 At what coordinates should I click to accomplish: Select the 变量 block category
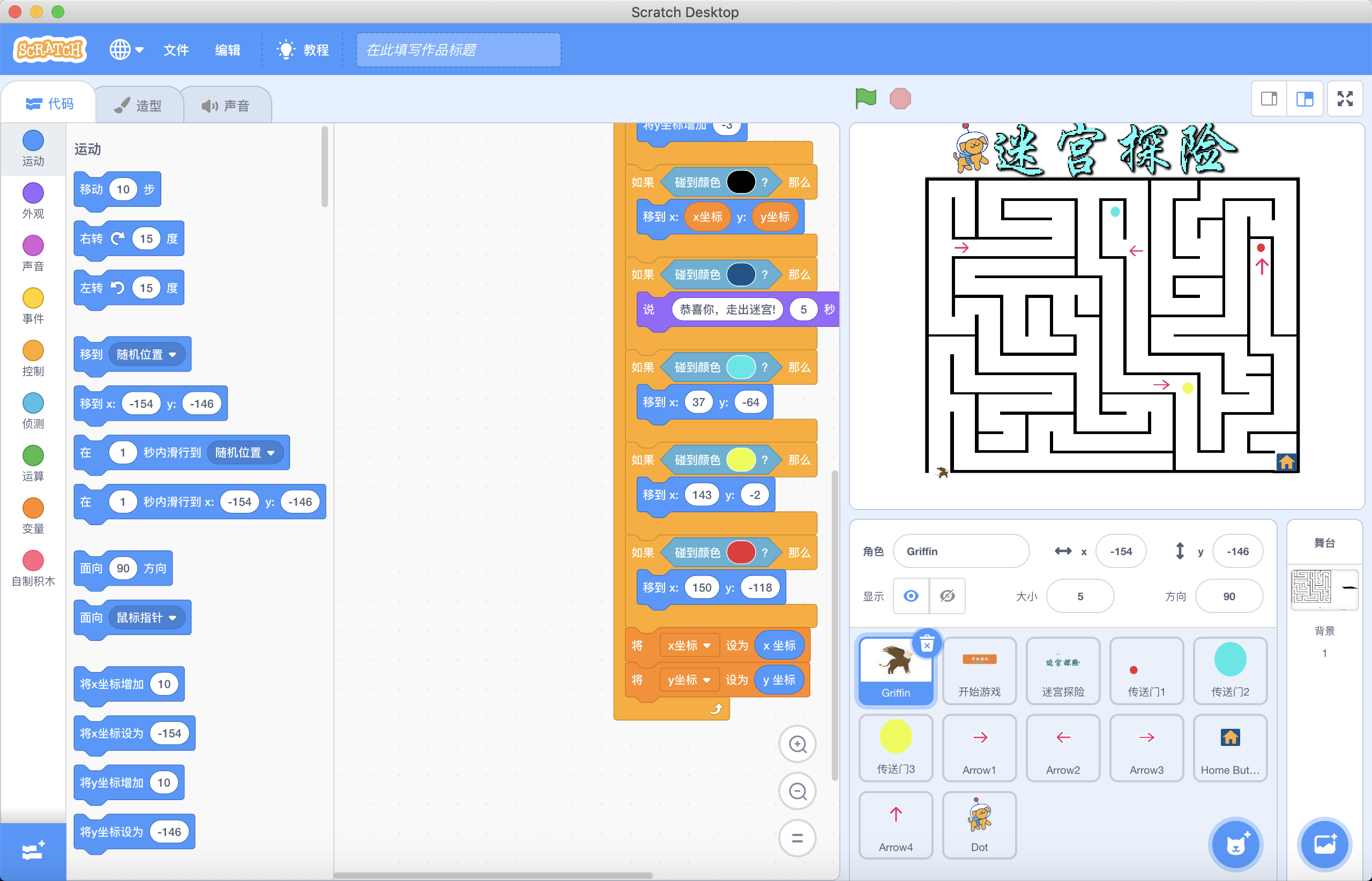[x=33, y=517]
